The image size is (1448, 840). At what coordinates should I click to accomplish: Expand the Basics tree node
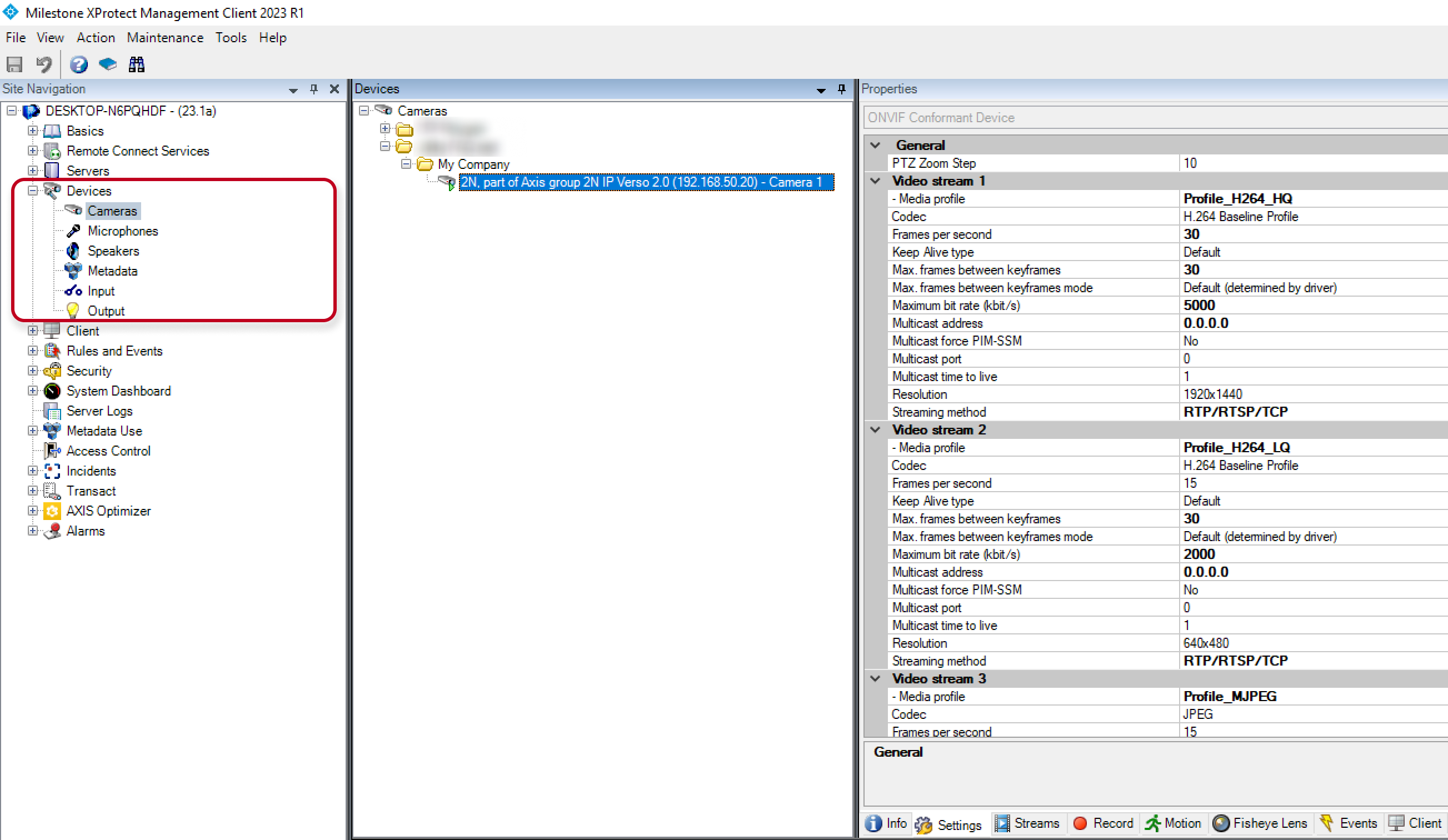coord(33,131)
